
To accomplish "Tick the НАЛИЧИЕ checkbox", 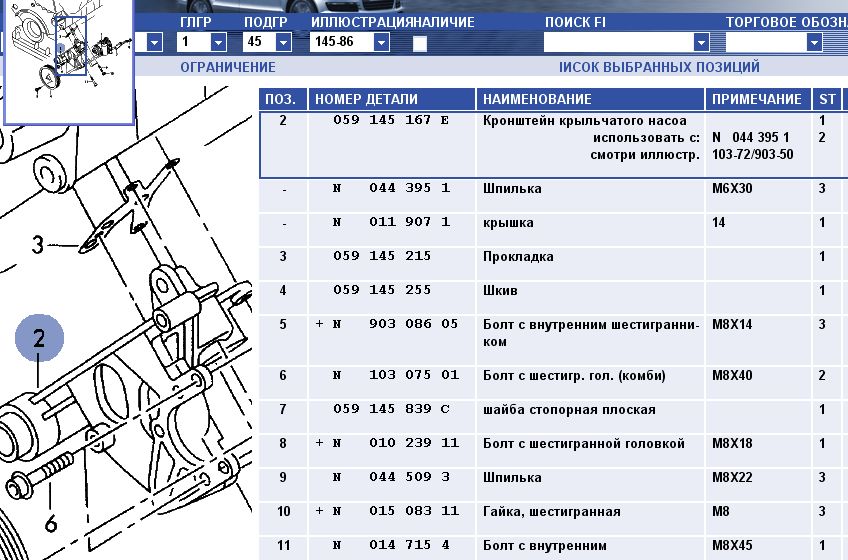I will tap(420, 43).
